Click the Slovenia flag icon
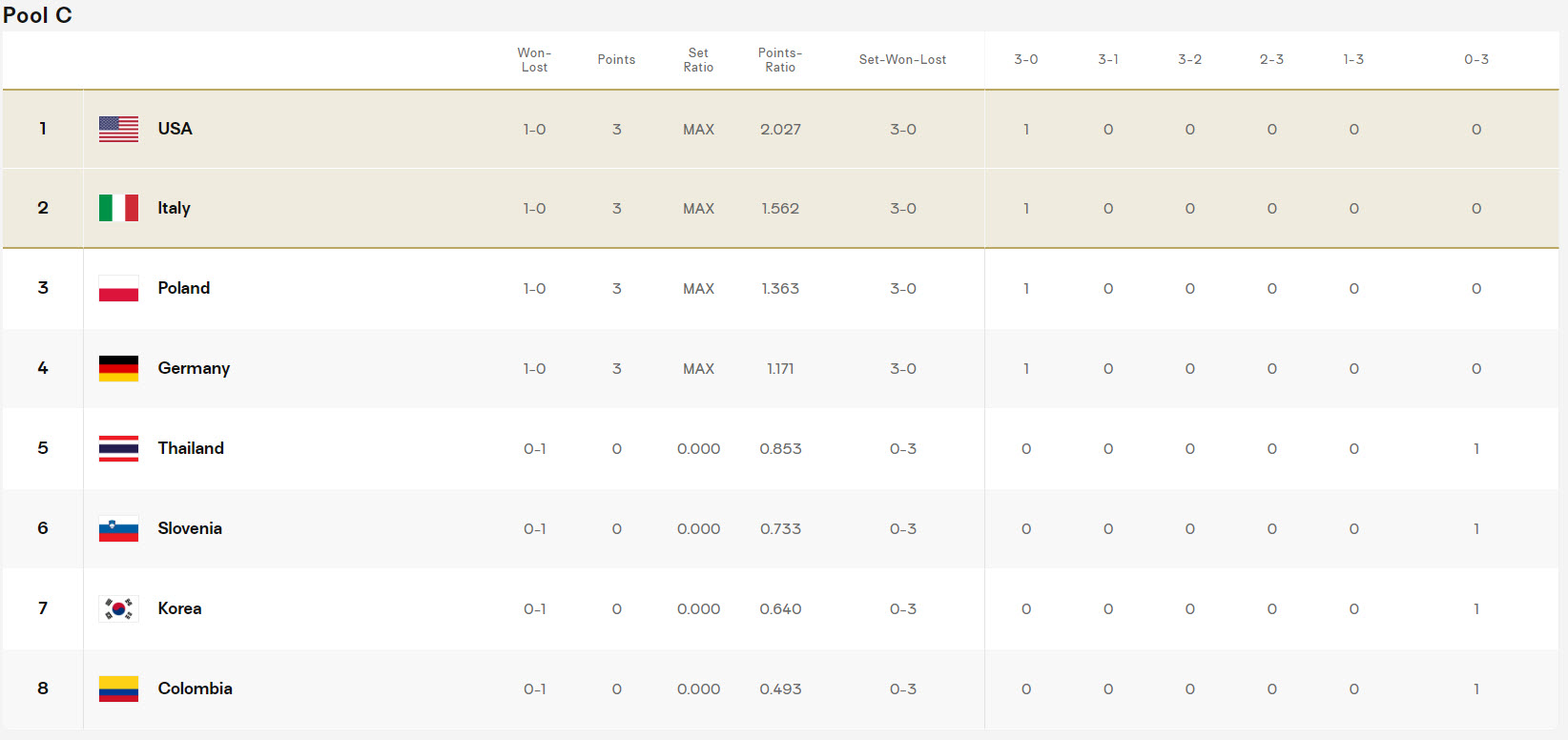 pyautogui.click(x=118, y=528)
